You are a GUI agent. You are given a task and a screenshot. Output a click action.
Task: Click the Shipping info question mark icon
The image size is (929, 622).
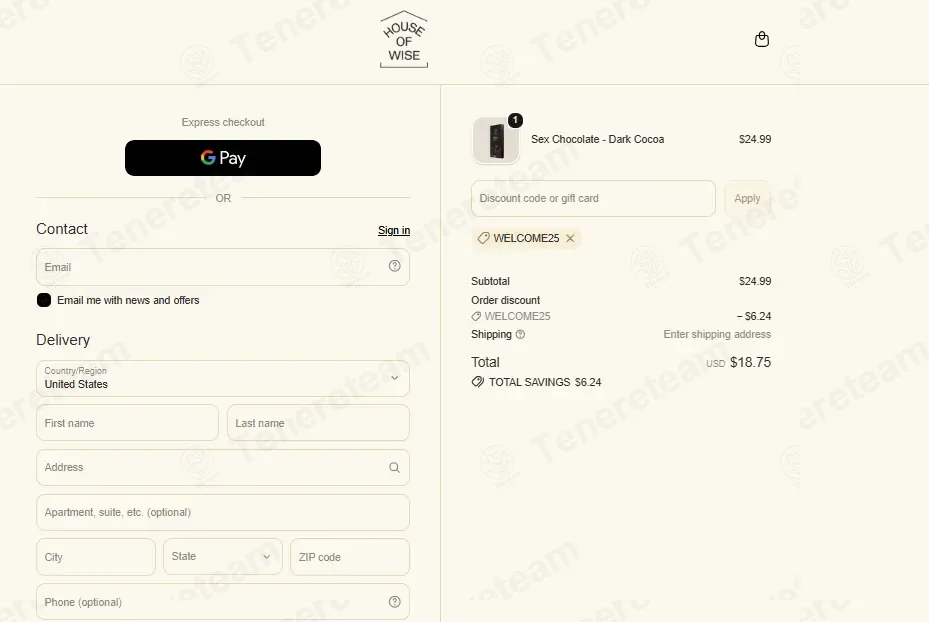tap(520, 334)
